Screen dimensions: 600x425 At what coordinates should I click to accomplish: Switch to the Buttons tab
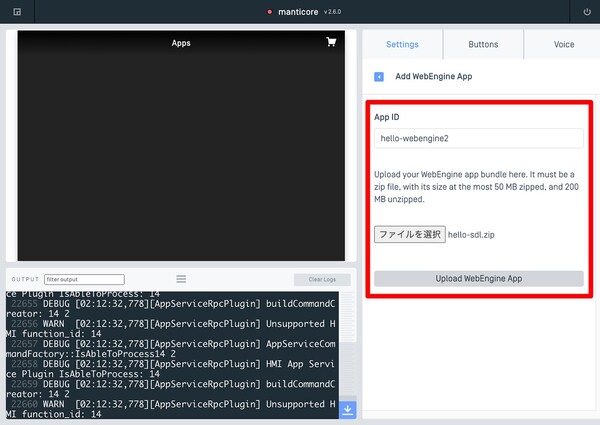point(483,44)
